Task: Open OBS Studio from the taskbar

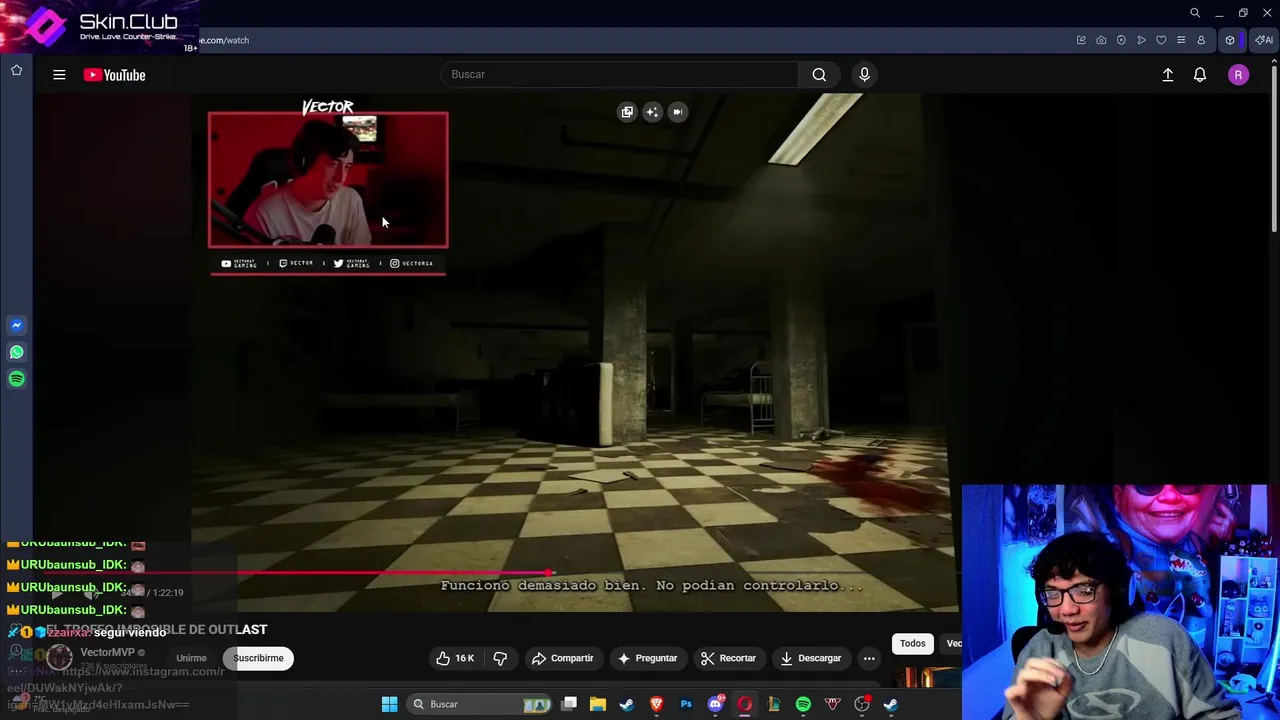Action: (862, 704)
